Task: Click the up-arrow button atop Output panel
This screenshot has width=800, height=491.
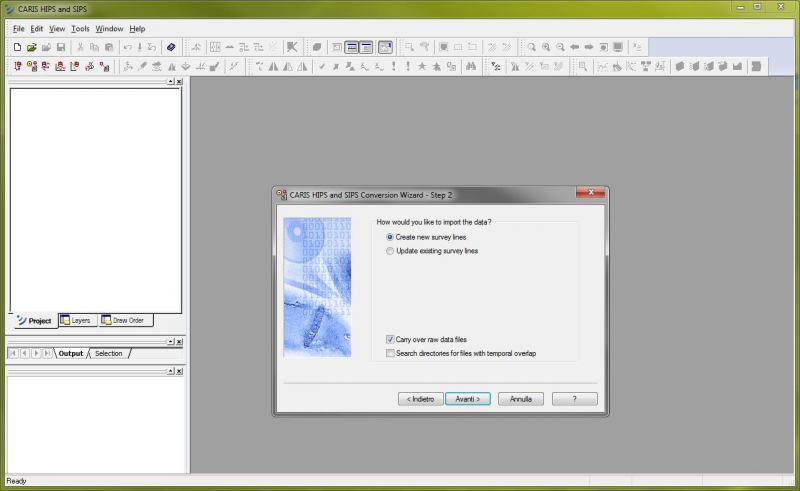Action: (171, 341)
